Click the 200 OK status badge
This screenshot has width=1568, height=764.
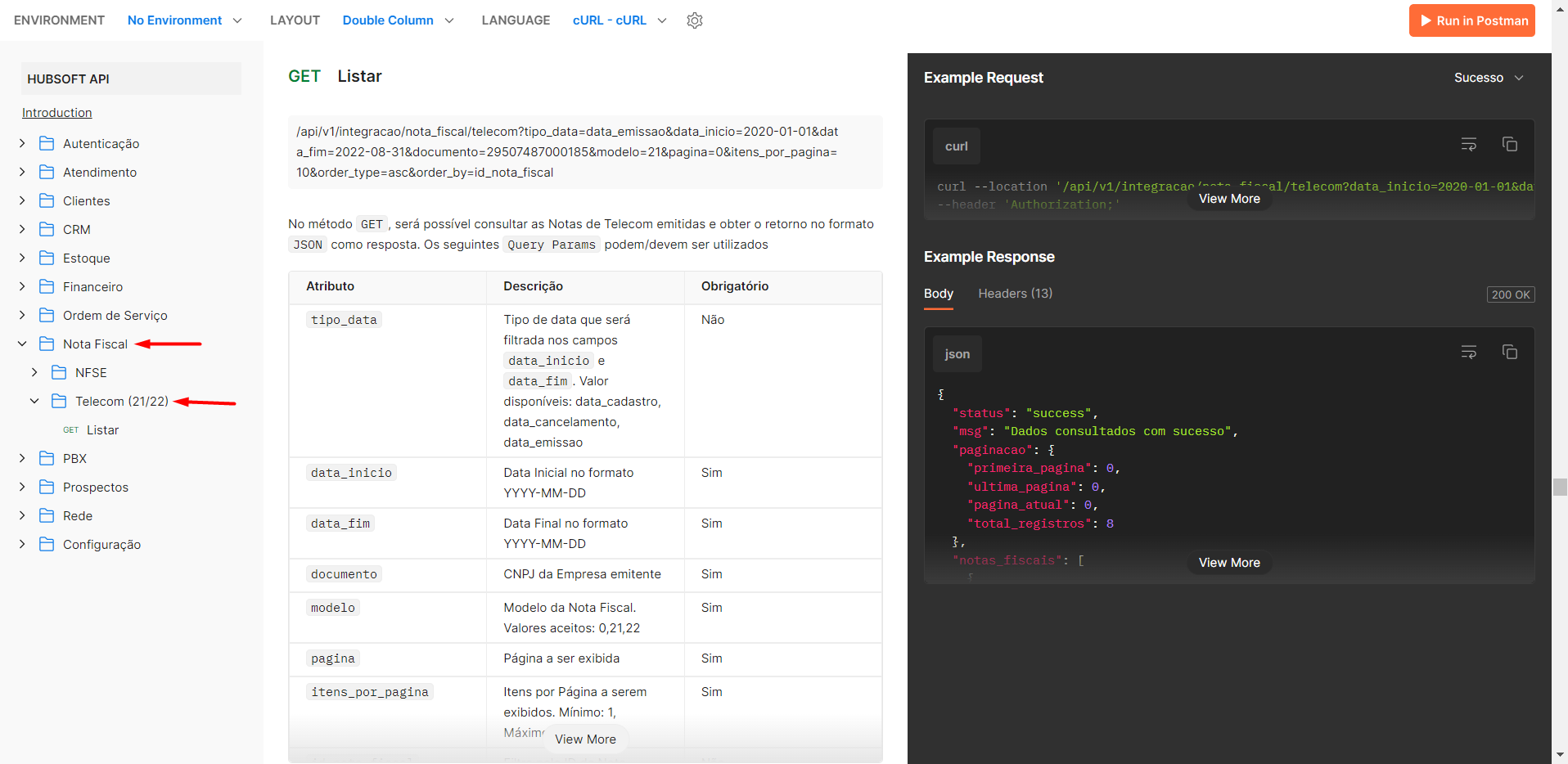(x=1511, y=294)
